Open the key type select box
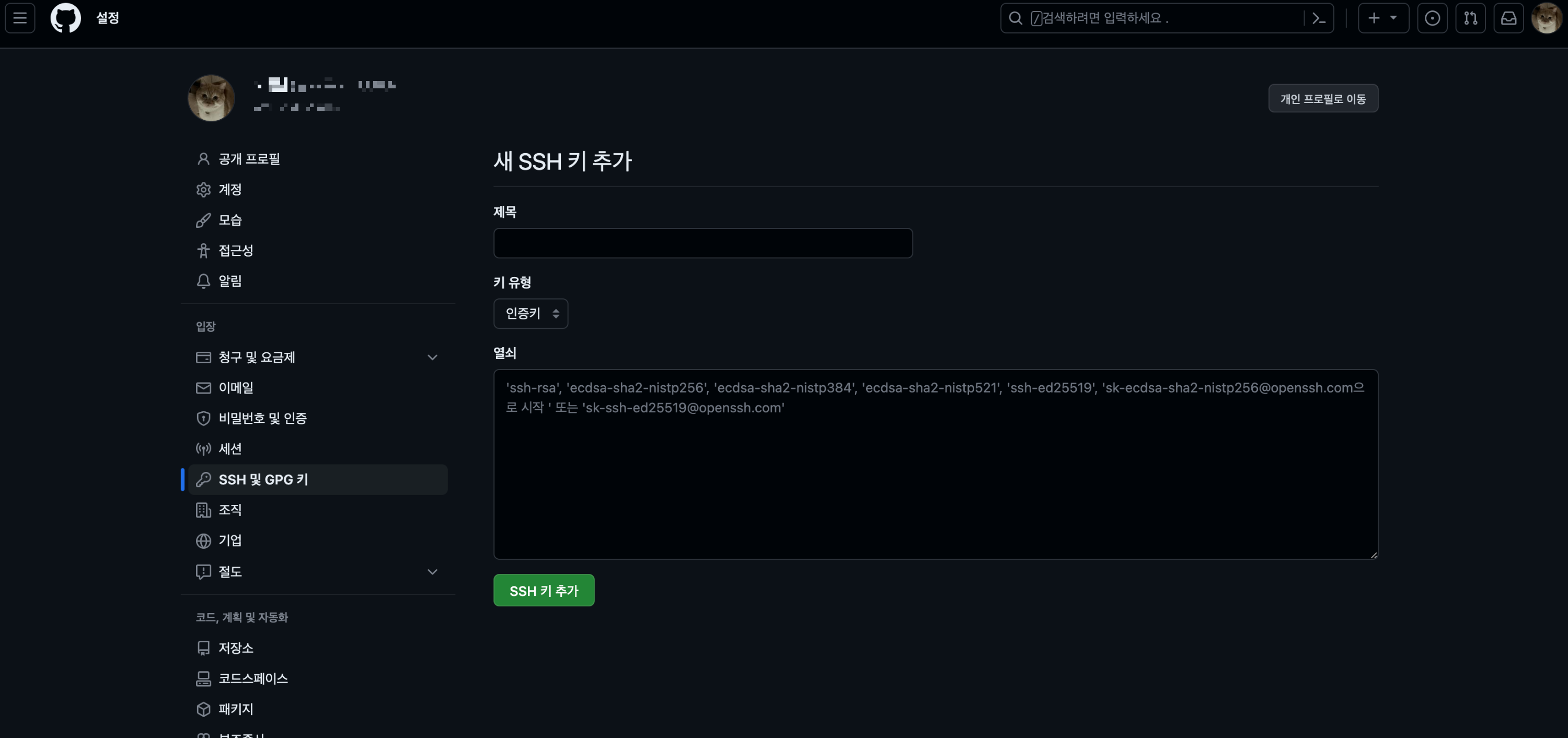 pos(530,314)
